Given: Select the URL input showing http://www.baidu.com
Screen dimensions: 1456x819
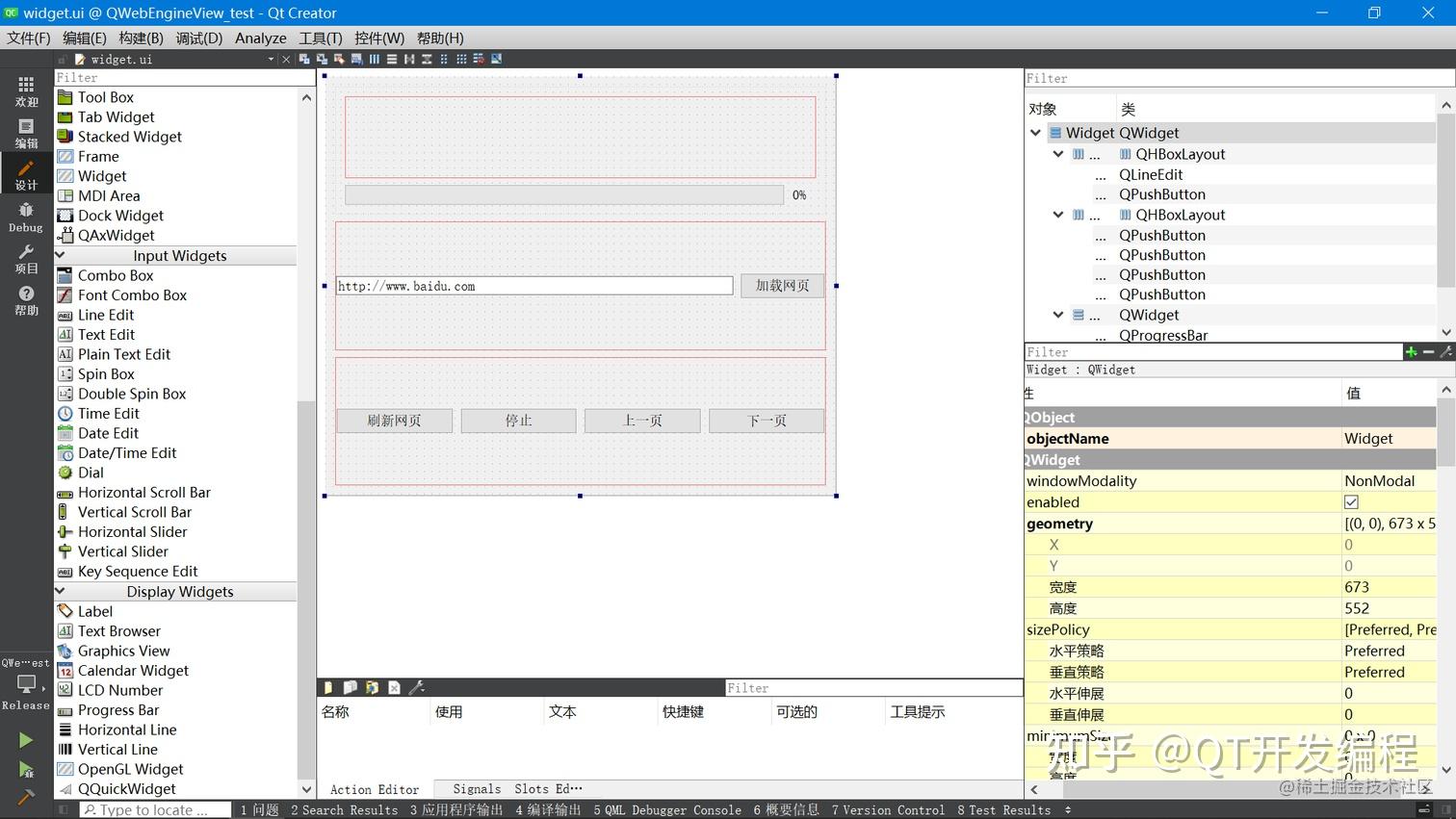Looking at the screenshot, I should [x=533, y=285].
